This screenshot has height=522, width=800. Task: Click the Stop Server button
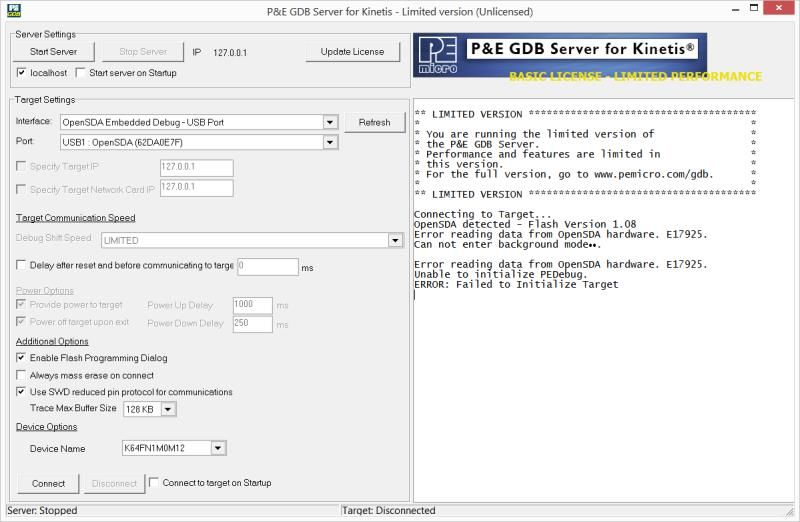click(x=143, y=52)
